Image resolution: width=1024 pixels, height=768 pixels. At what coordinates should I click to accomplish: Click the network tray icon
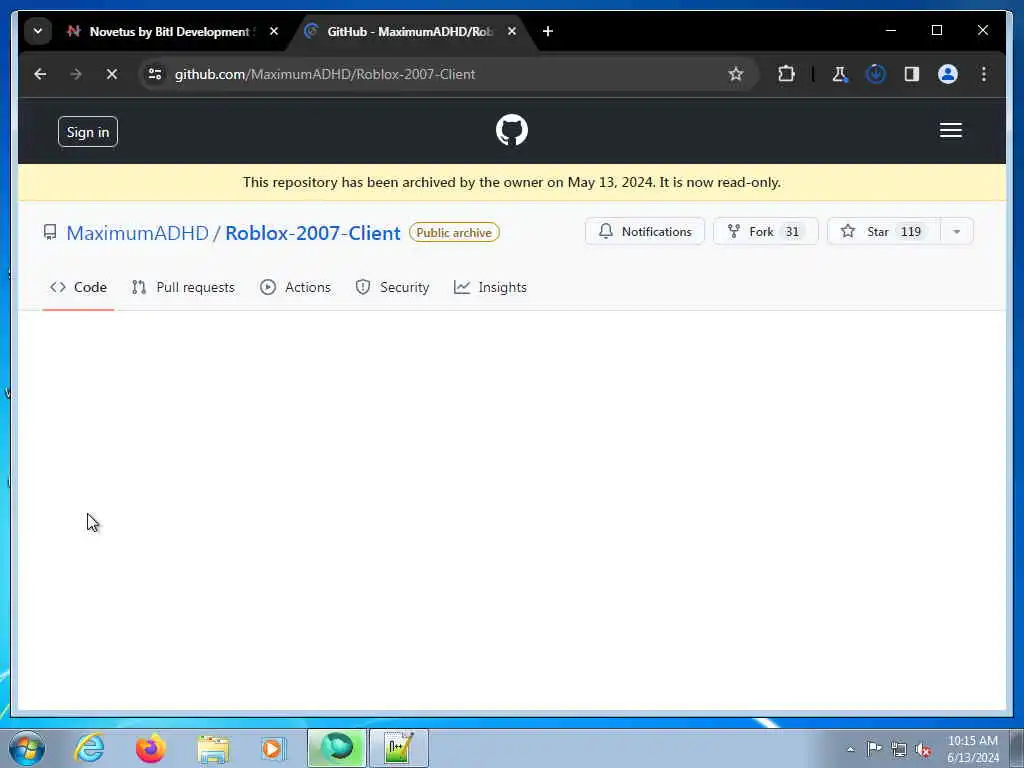(x=899, y=749)
